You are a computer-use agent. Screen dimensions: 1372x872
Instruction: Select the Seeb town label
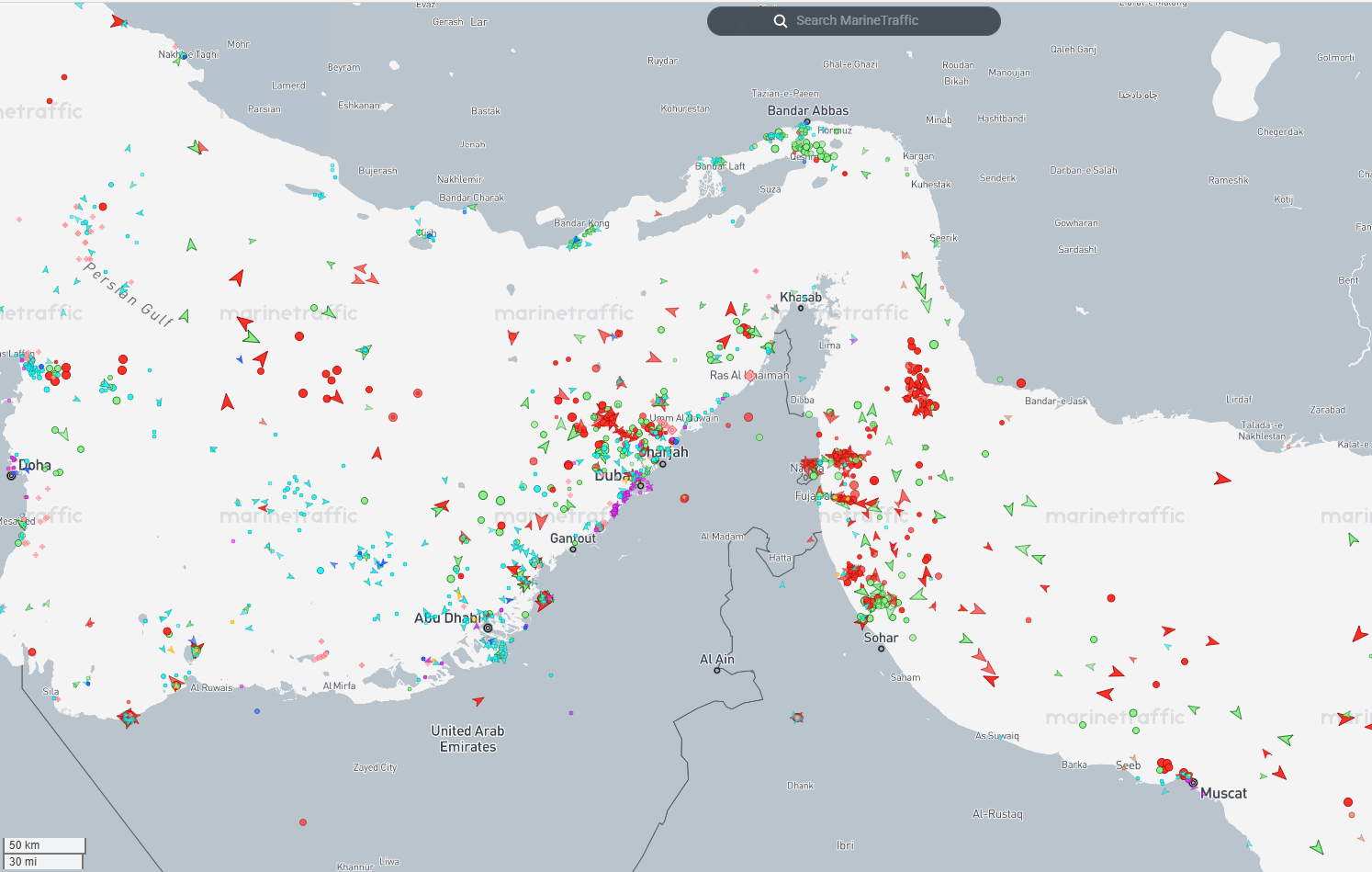click(1129, 765)
